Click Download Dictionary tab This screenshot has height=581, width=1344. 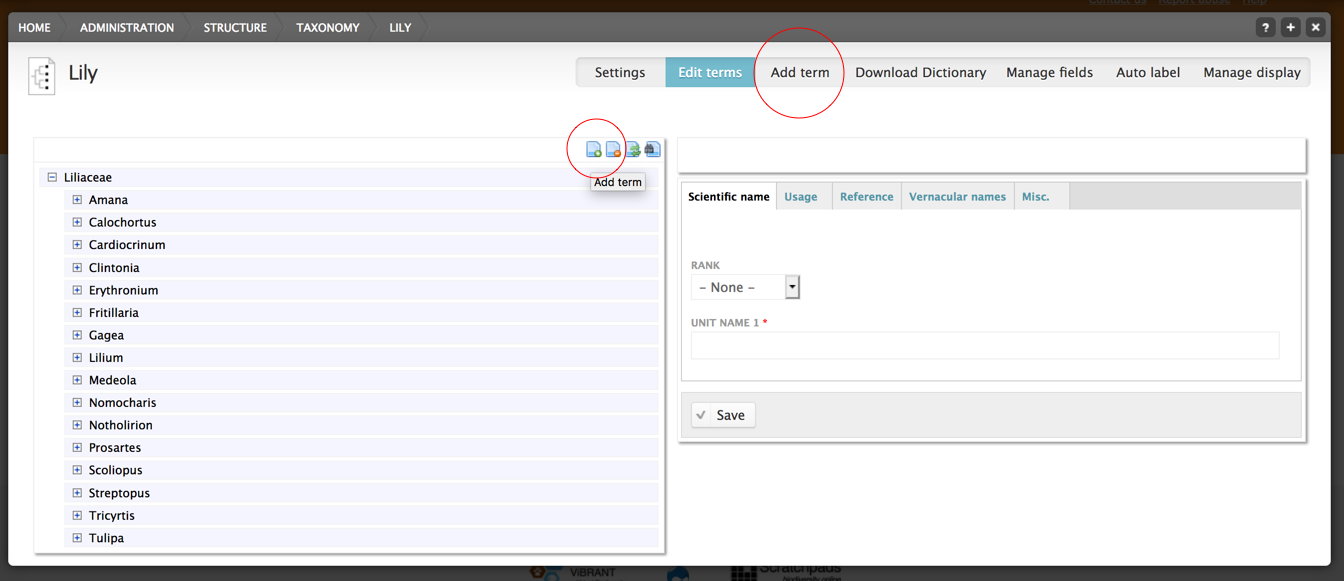point(921,72)
